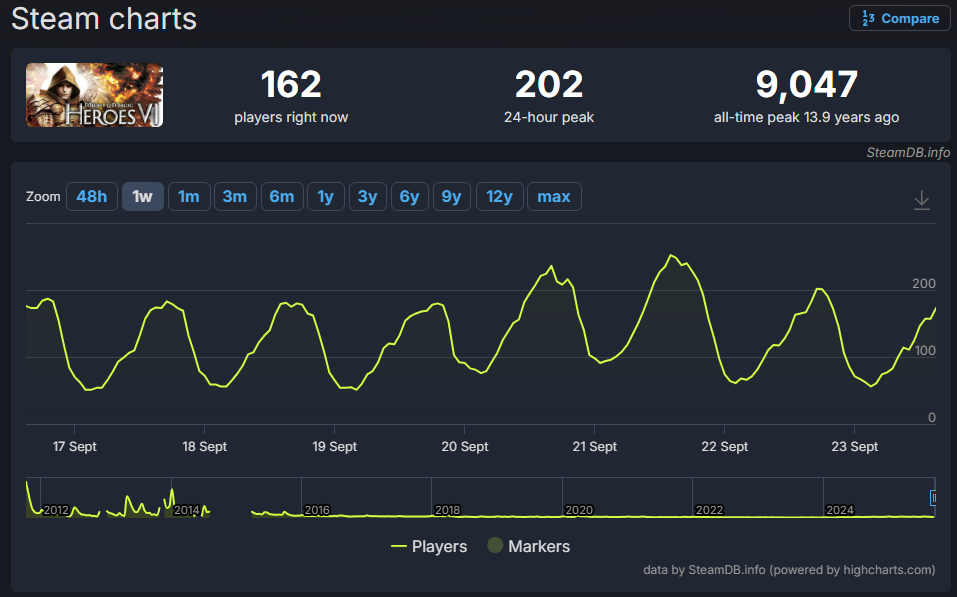Toggle the Players series in legend
The height and width of the screenshot is (597, 957).
(429, 546)
